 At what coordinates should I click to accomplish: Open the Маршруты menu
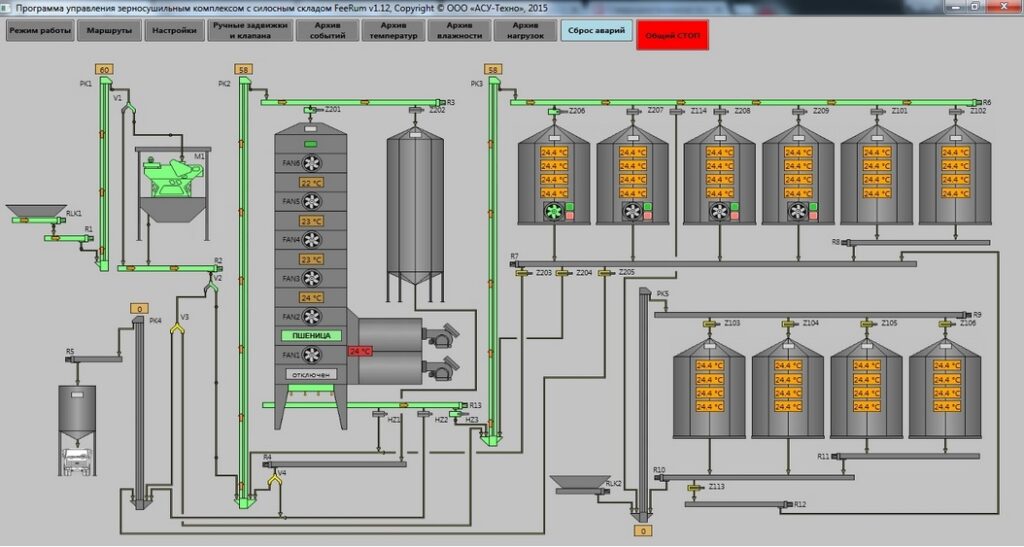click(x=109, y=31)
